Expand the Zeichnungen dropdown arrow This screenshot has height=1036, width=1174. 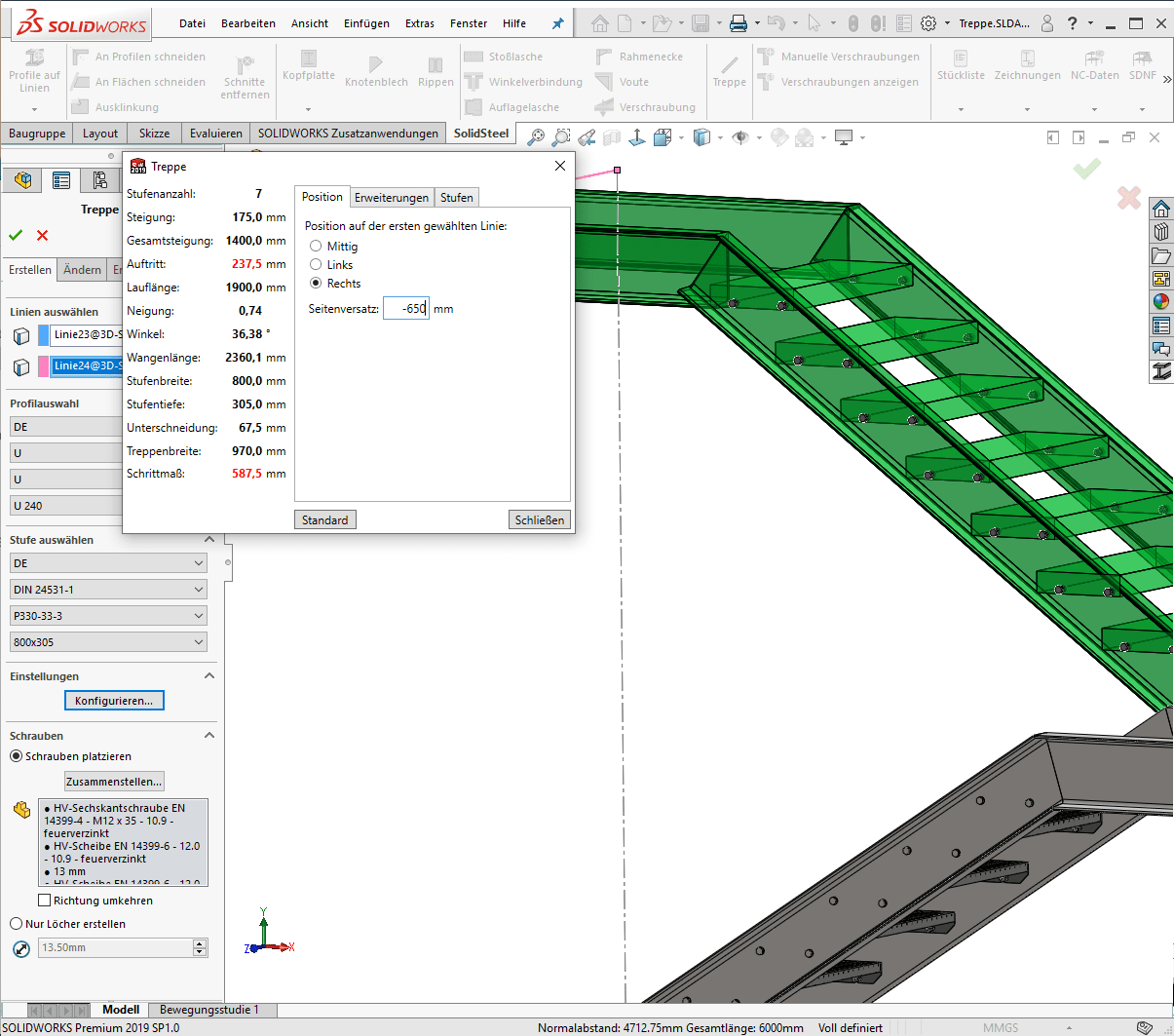pyautogui.click(x=1027, y=109)
